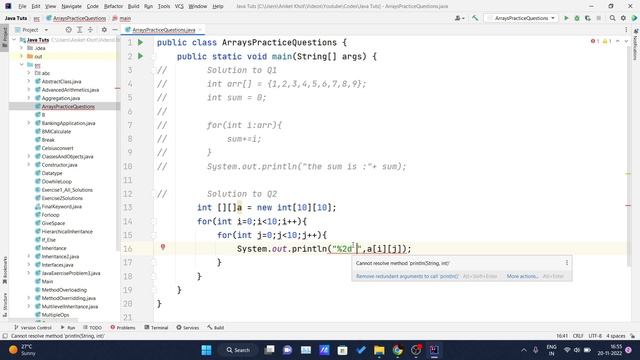Open Terminal tool window
Screen dimensions: 640x360
156,327
